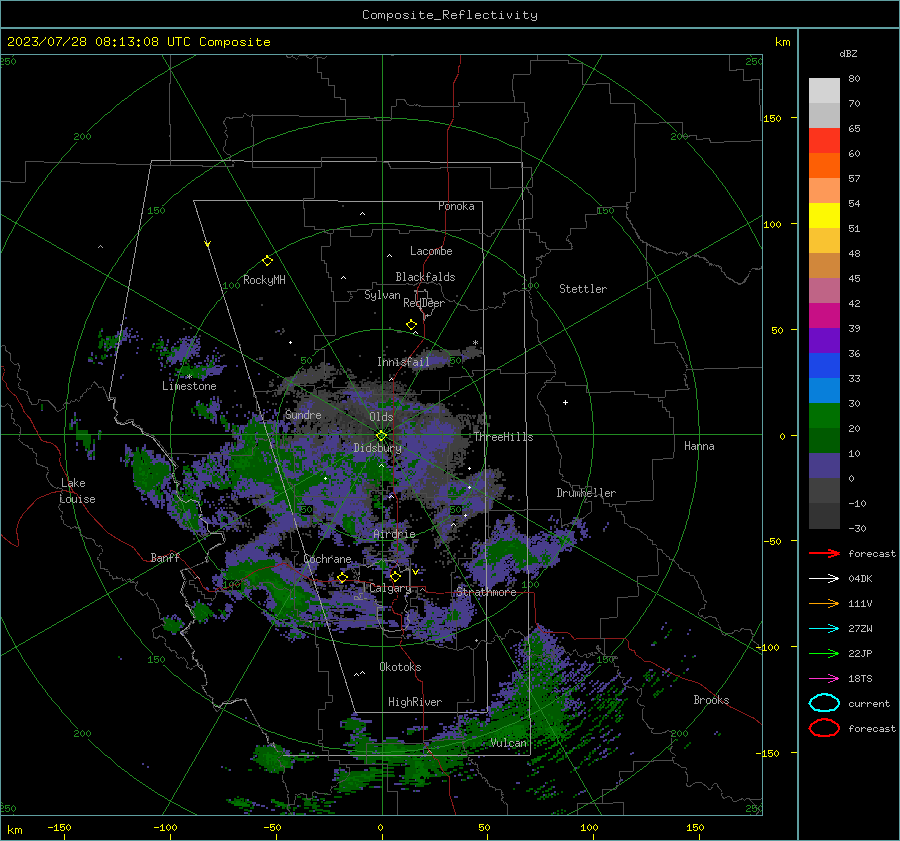Image resolution: width=900 pixels, height=841 pixels.
Task: Click the -150 tick on bottom axis
Action: tap(59, 827)
